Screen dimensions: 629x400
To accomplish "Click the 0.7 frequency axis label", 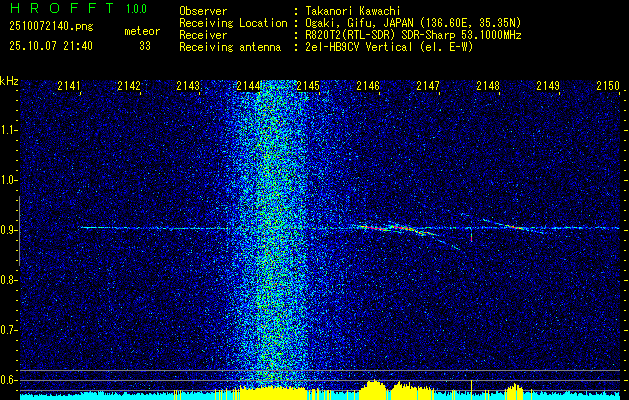I will coord(8,331).
